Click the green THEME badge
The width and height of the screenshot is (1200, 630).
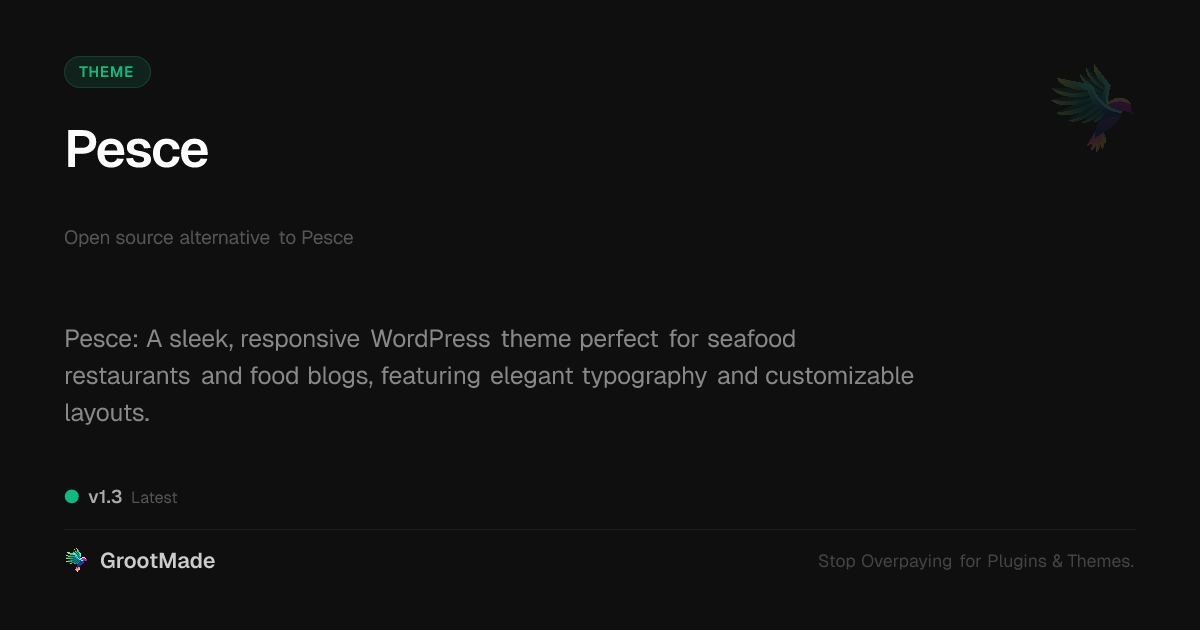click(x=107, y=72)
